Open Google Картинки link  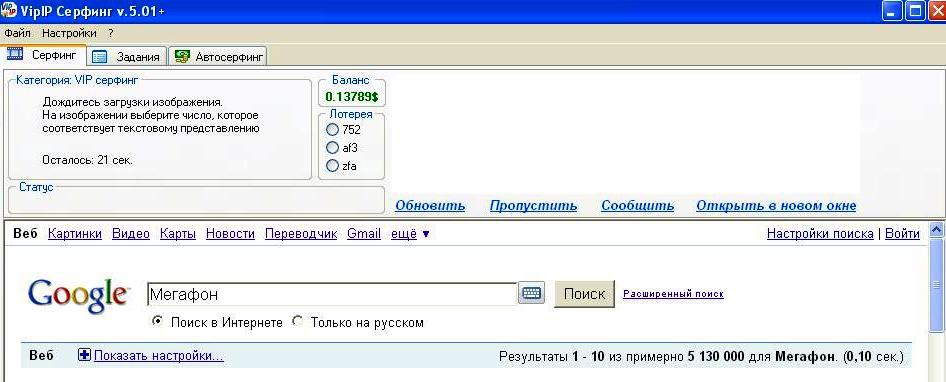[75, 234]
